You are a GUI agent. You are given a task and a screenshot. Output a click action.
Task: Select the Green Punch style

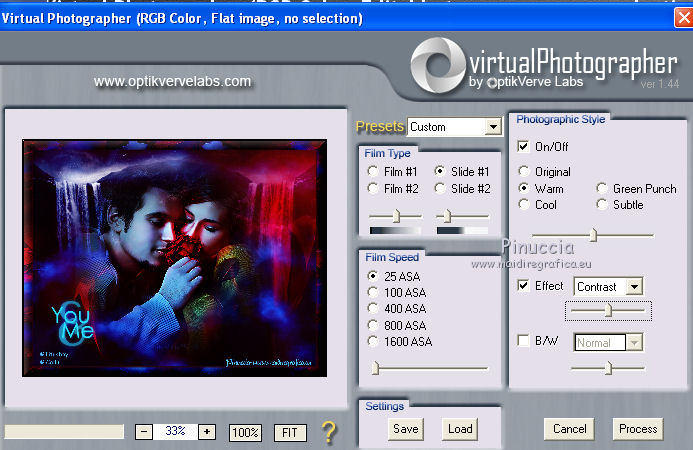coord(602,188)
